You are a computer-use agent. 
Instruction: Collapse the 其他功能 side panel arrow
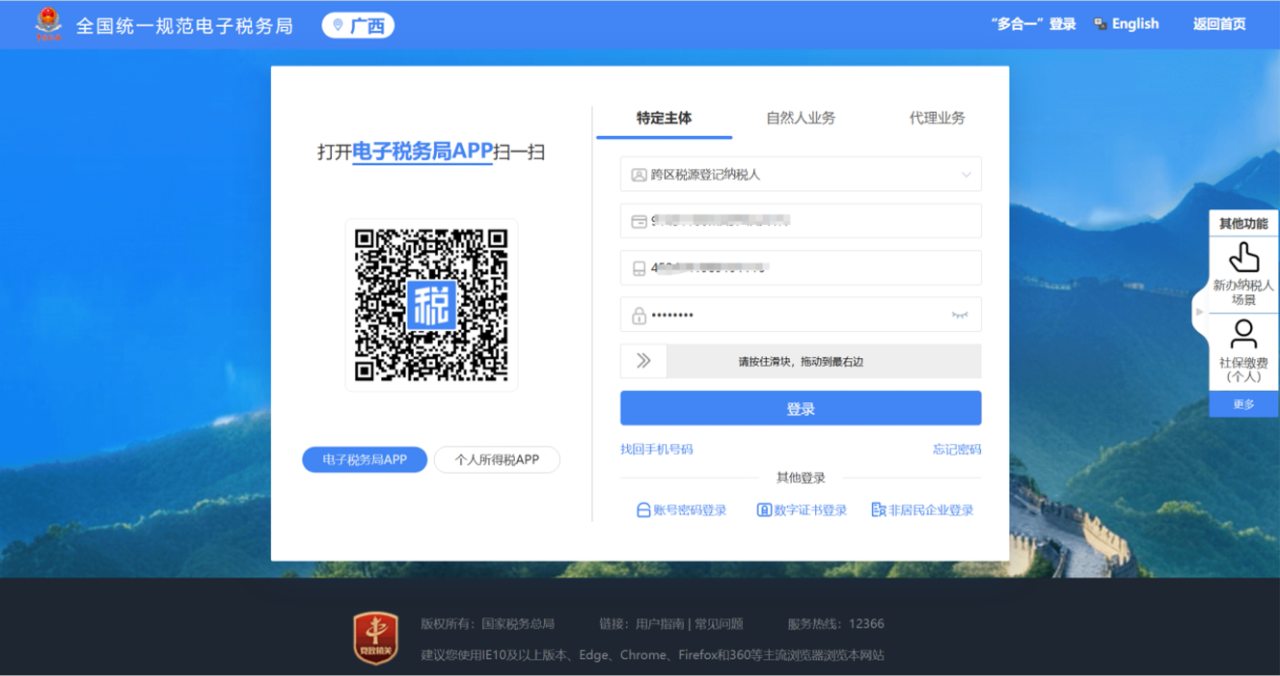pos(1200,312)
